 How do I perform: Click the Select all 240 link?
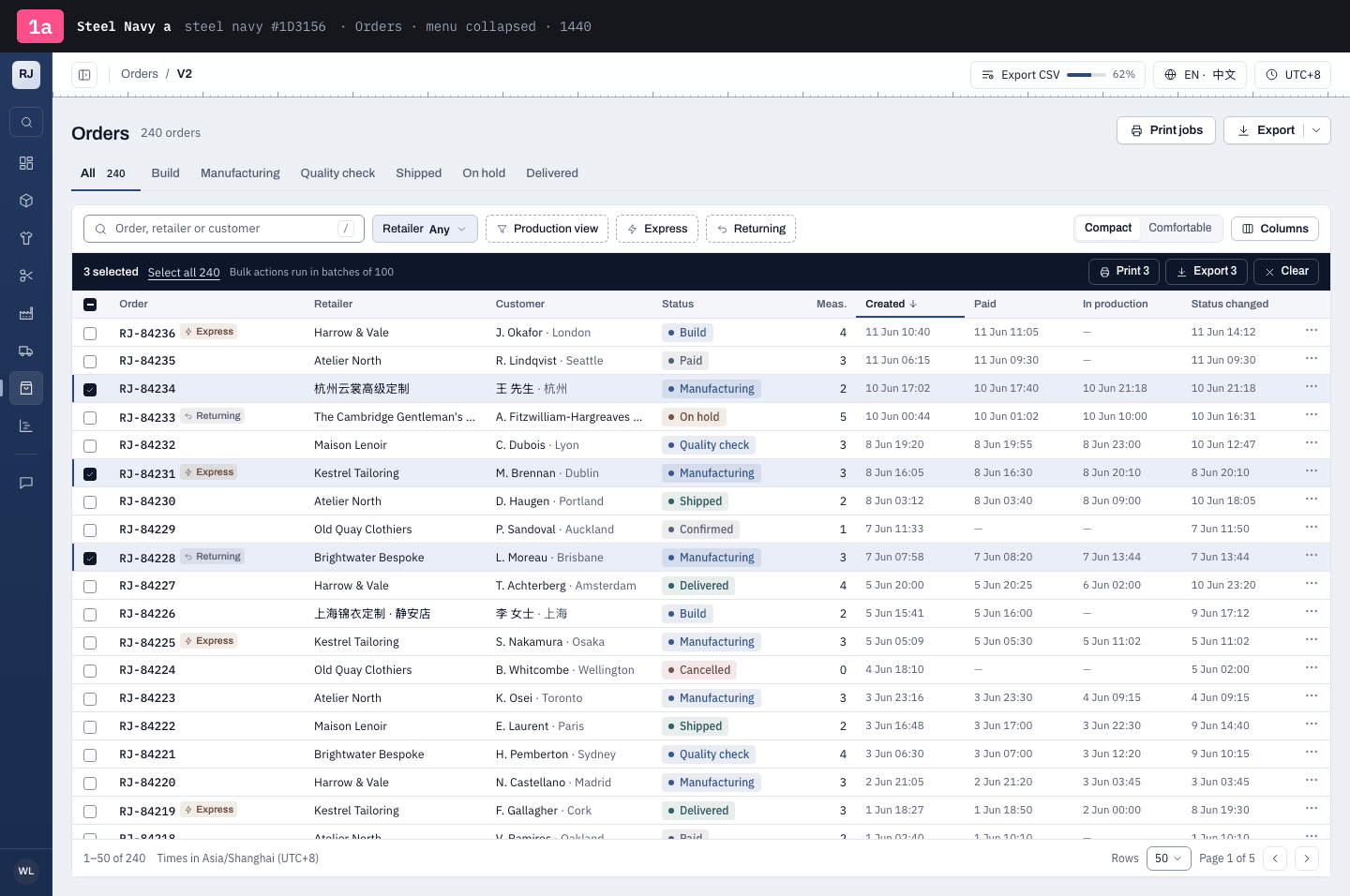[184, 273]
